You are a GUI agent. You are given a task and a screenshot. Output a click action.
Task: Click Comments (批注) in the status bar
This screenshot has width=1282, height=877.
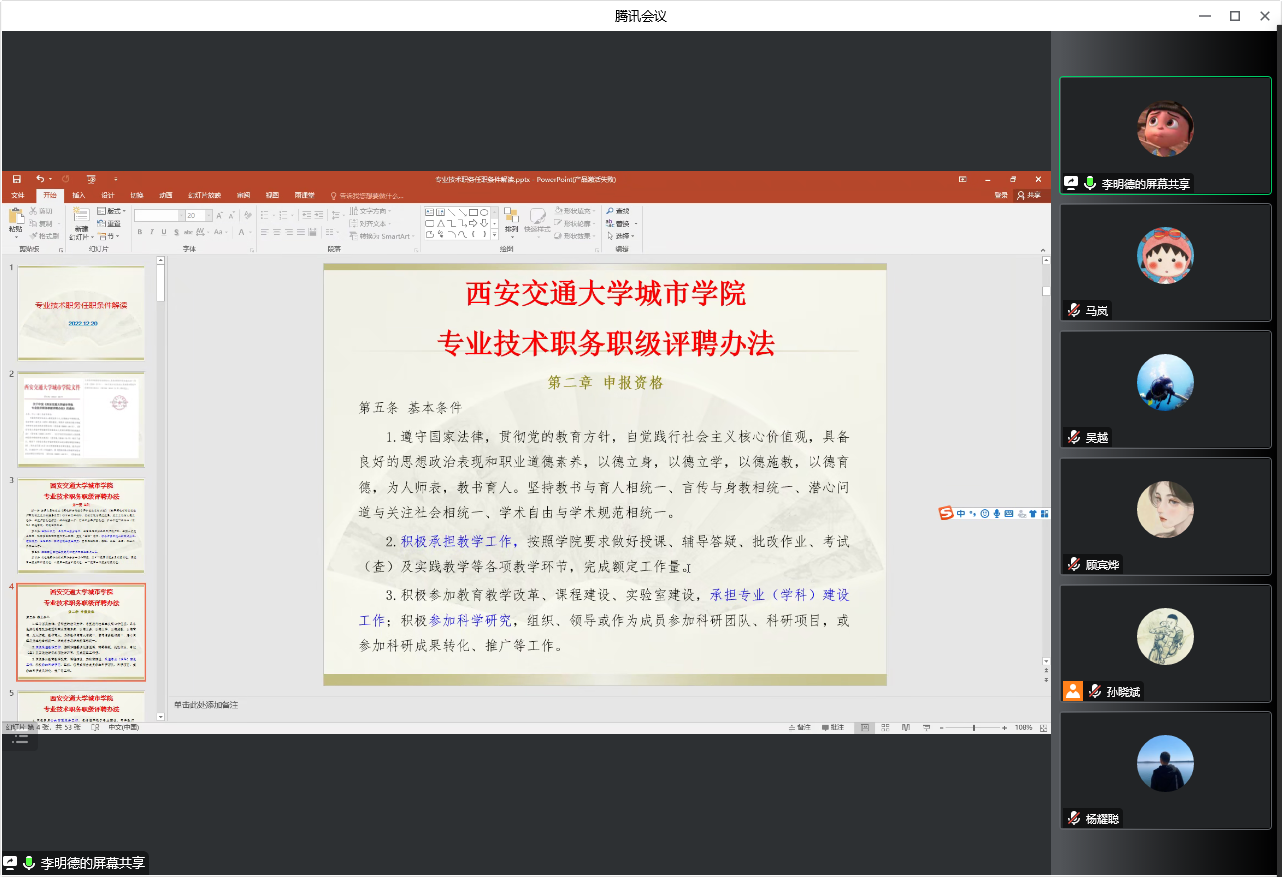833,728
